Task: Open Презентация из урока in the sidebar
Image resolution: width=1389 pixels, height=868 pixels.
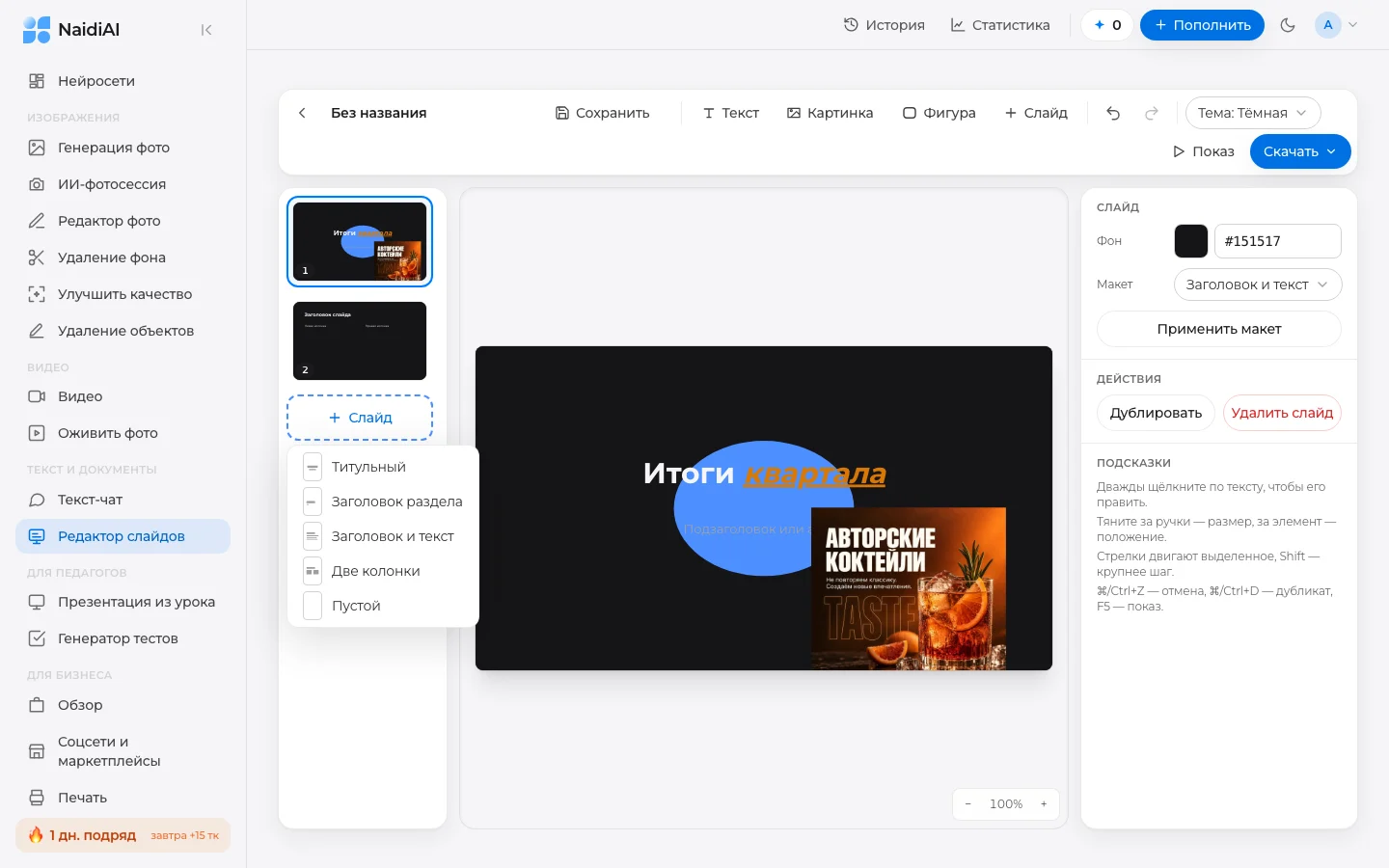Action: 123,602
